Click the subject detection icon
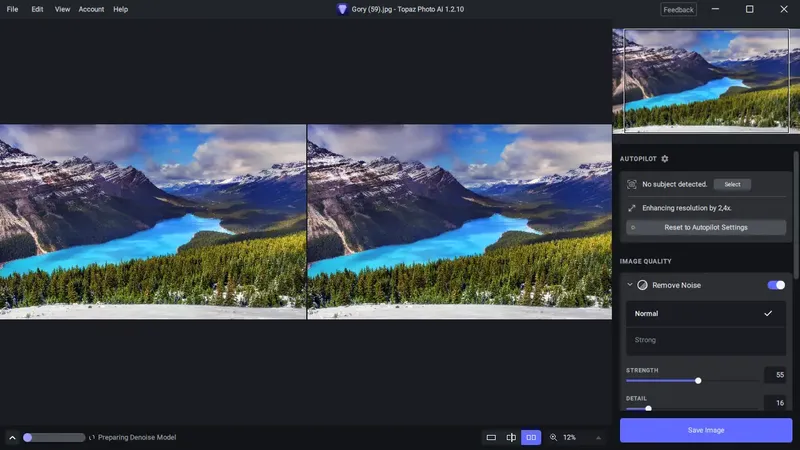 (x=632, y=184)
